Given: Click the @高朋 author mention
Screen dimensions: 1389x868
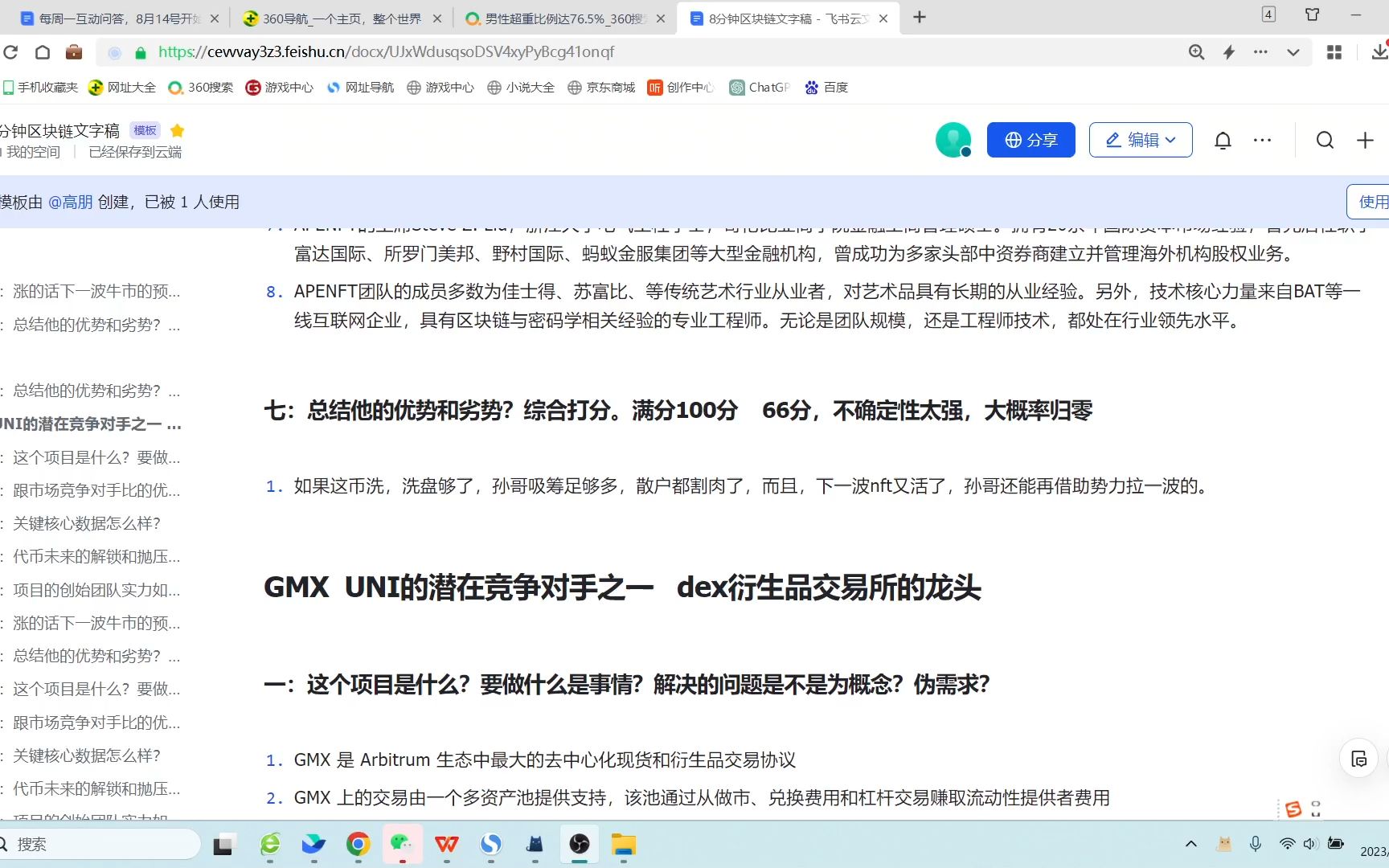Looking at the screenshot, I should click(71, 202).
